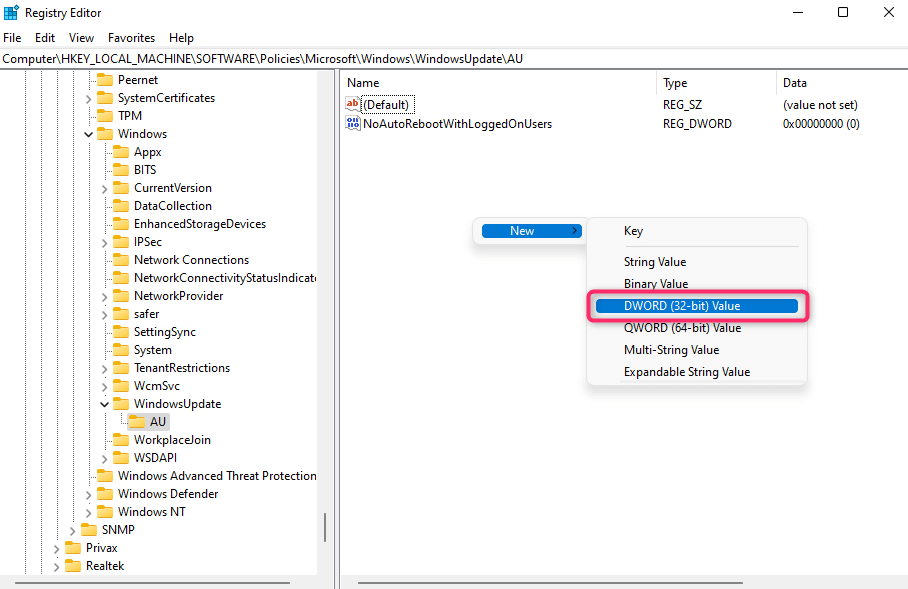Screen dimensions: 908x589
Task: Expand the SNMP key
Action: 72,530
